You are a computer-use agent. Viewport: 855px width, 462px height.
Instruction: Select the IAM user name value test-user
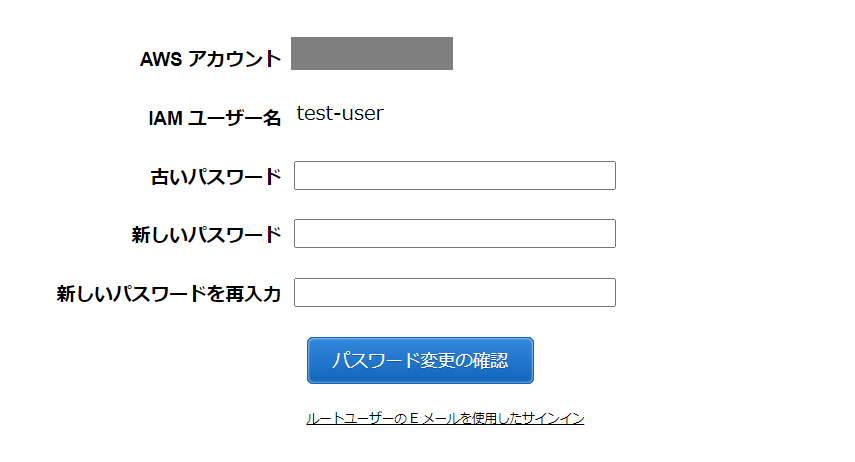click(340, 114)
